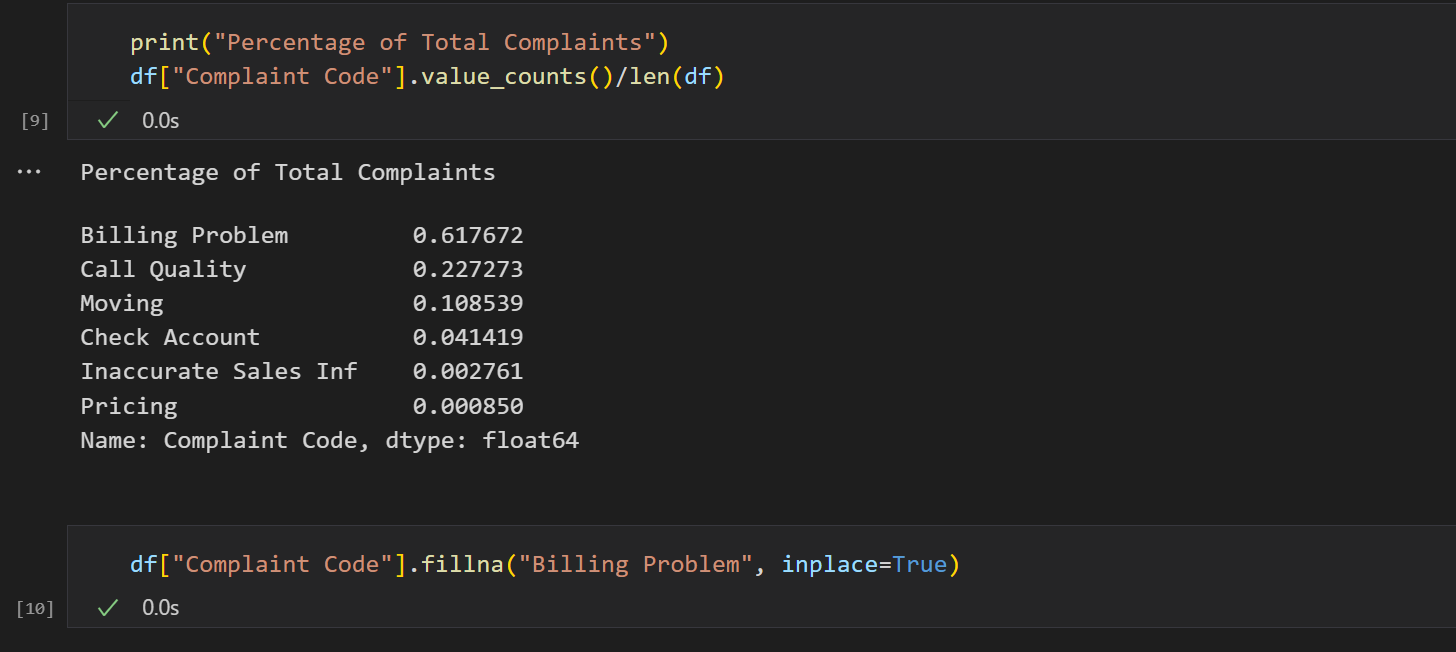Image resolution: width=1456 pixels, height=652 pixels.
Task: Click the green checkmark on cell 9
Action: tap(106, 120)
